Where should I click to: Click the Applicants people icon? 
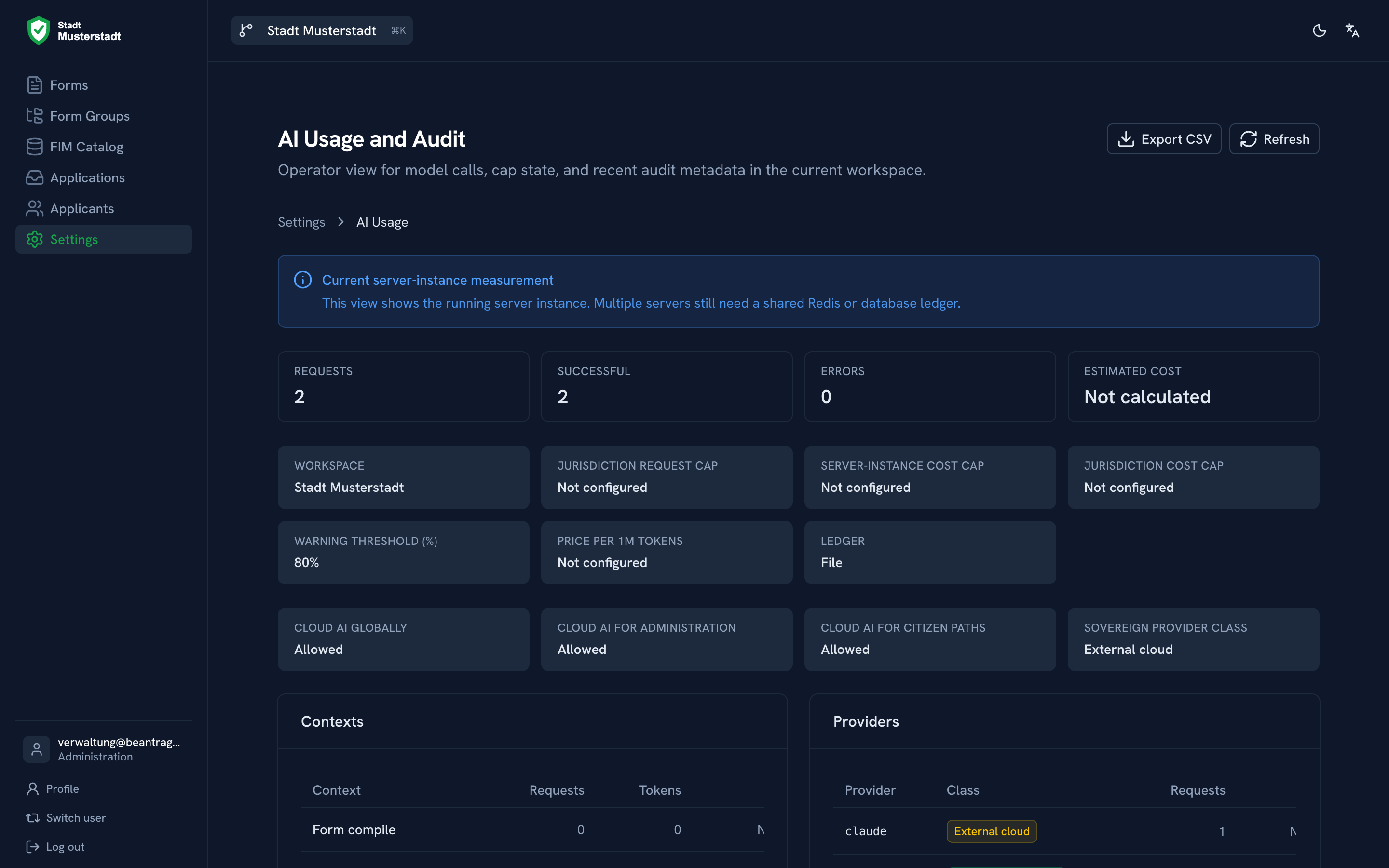(x=34, y=208)
